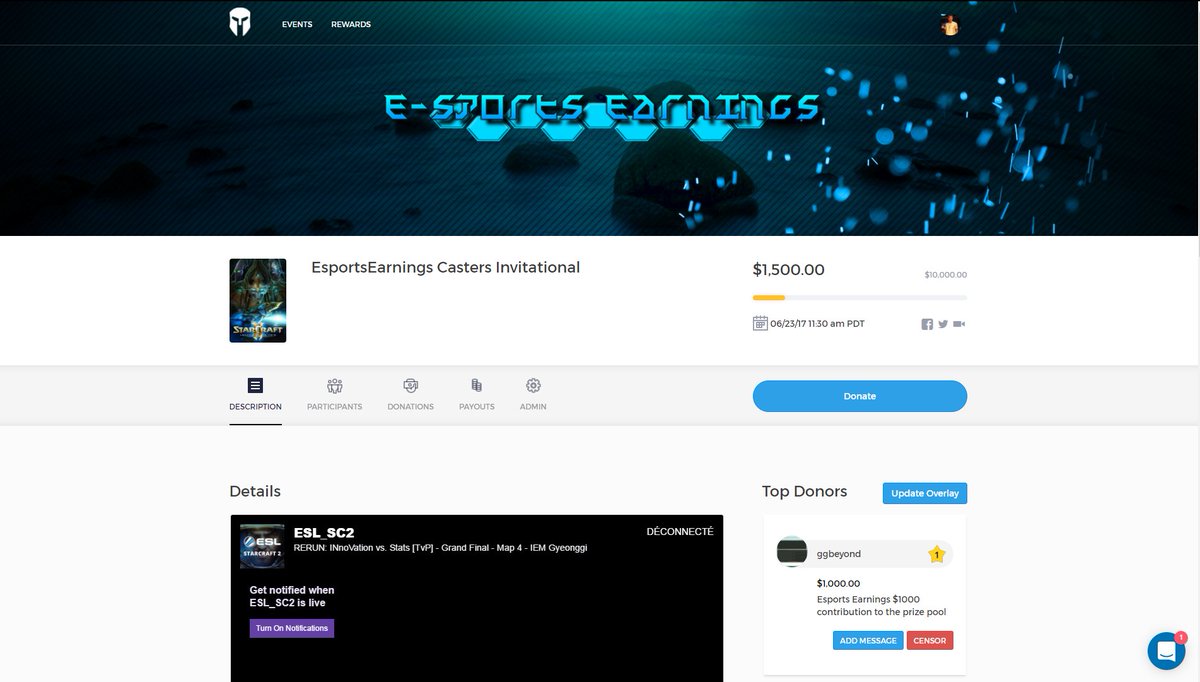
Task: Open the Rewards menu
Action: pos(351,24)
